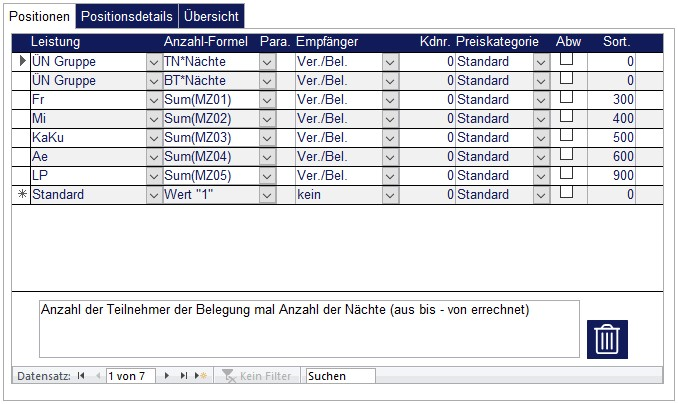Go to previous record arrow

pyautogui.click(x=97, y=376)
